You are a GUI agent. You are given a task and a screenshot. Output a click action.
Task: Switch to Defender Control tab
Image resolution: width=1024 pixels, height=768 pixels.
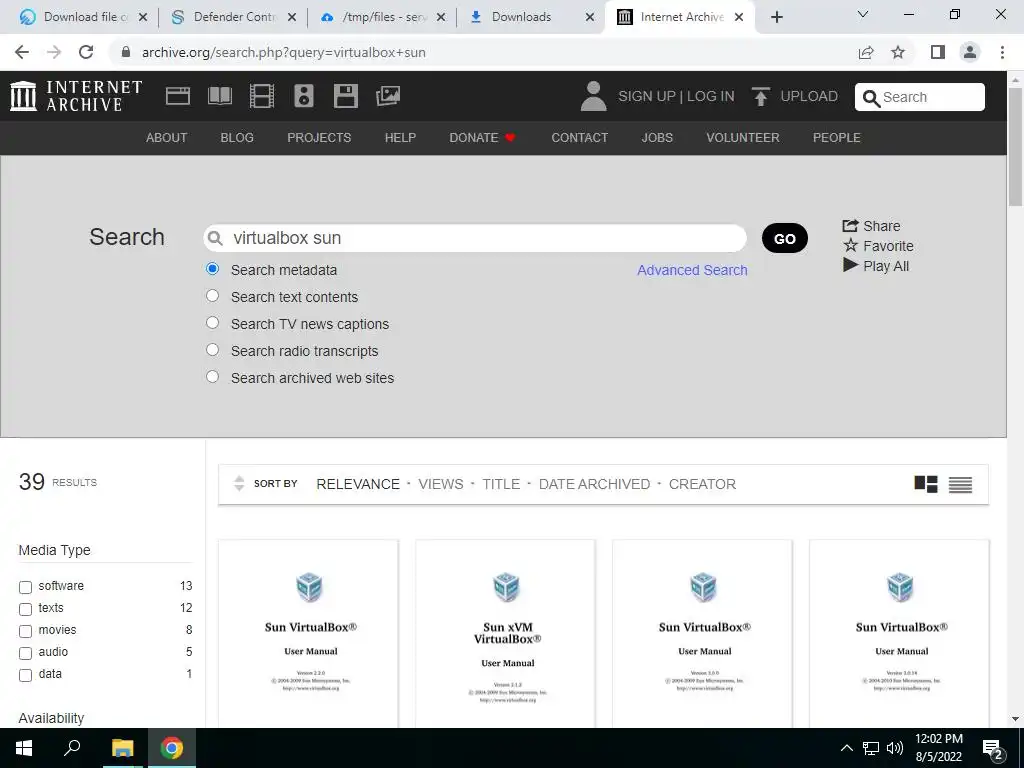tap(233, 17)
